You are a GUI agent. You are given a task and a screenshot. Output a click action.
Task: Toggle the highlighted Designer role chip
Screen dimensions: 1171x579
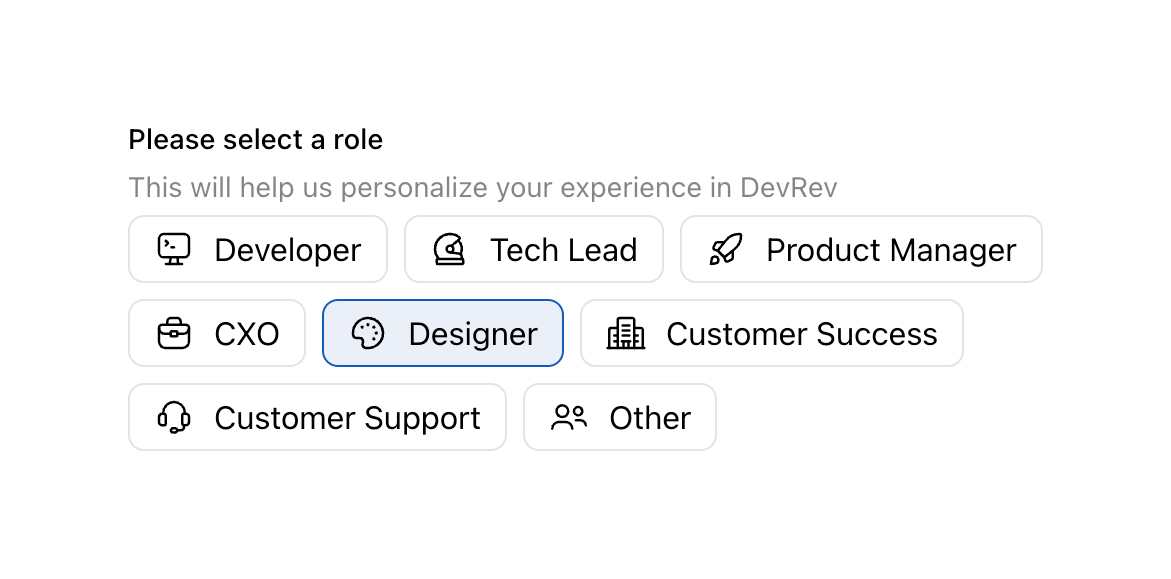(x=443, y=333)
